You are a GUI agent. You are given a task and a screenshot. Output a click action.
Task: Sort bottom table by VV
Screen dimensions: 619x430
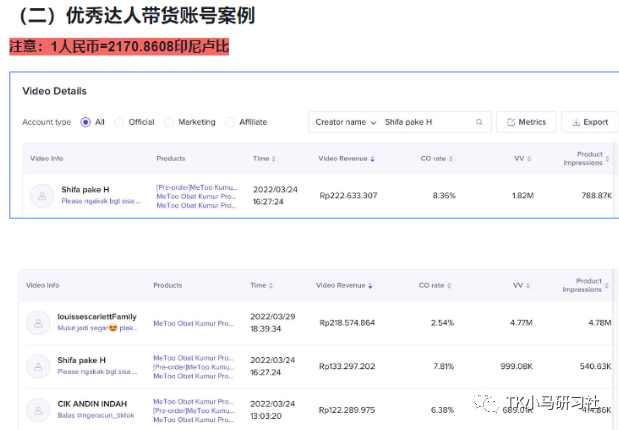(x=528, y=285)
